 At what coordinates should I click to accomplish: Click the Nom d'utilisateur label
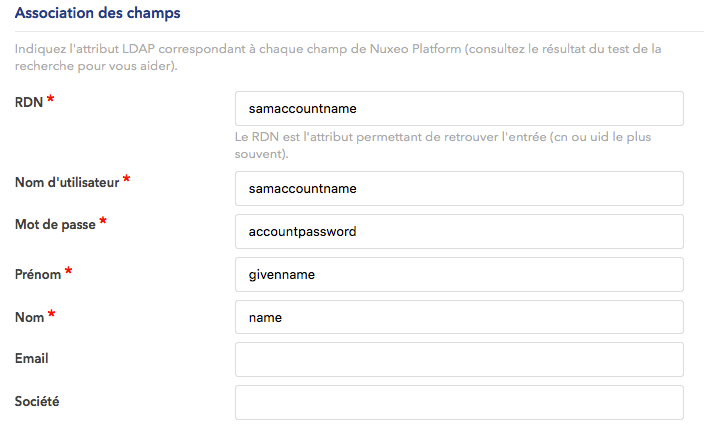click(66, 182)
